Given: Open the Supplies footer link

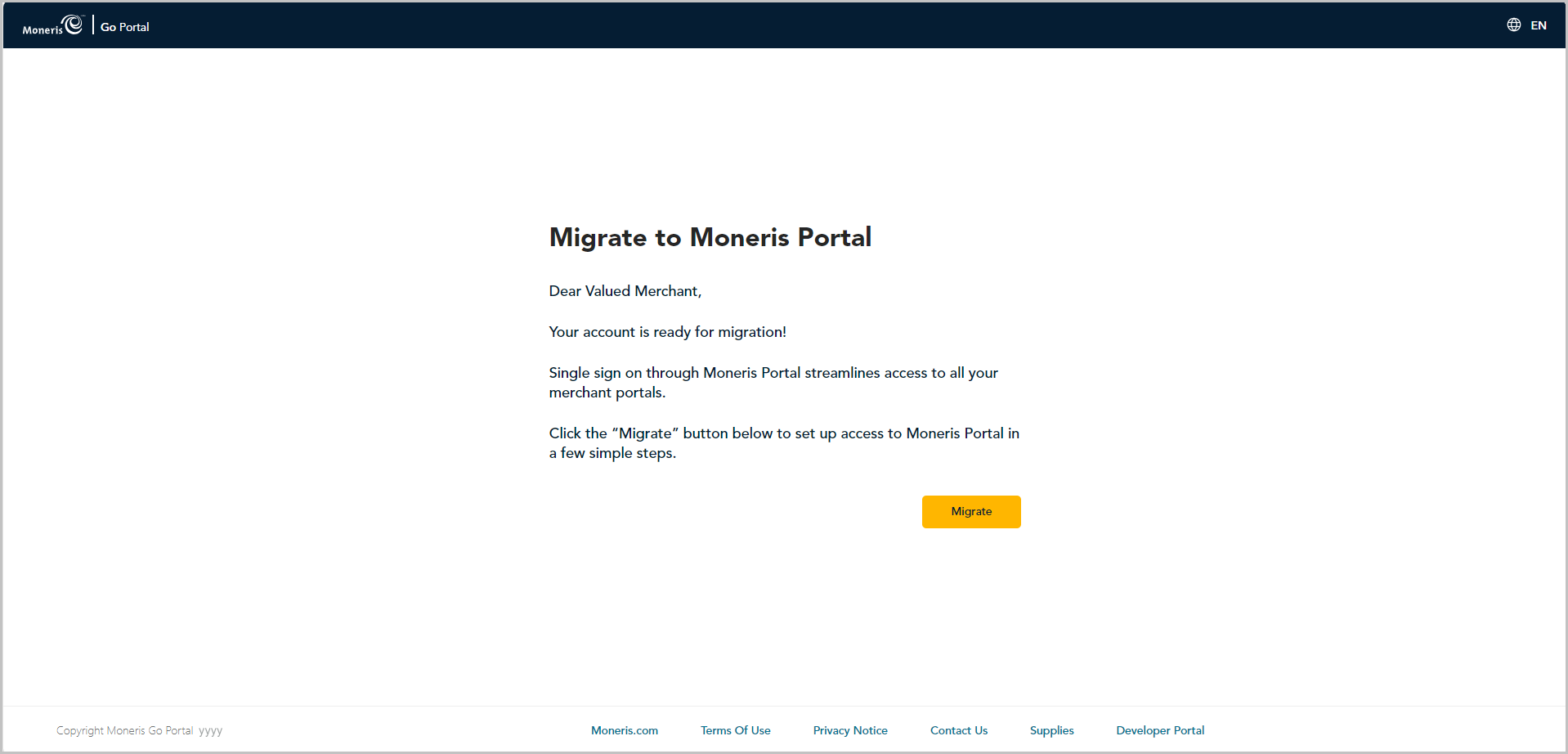Looking at the screenshot, I should [x=1052, y=730].
